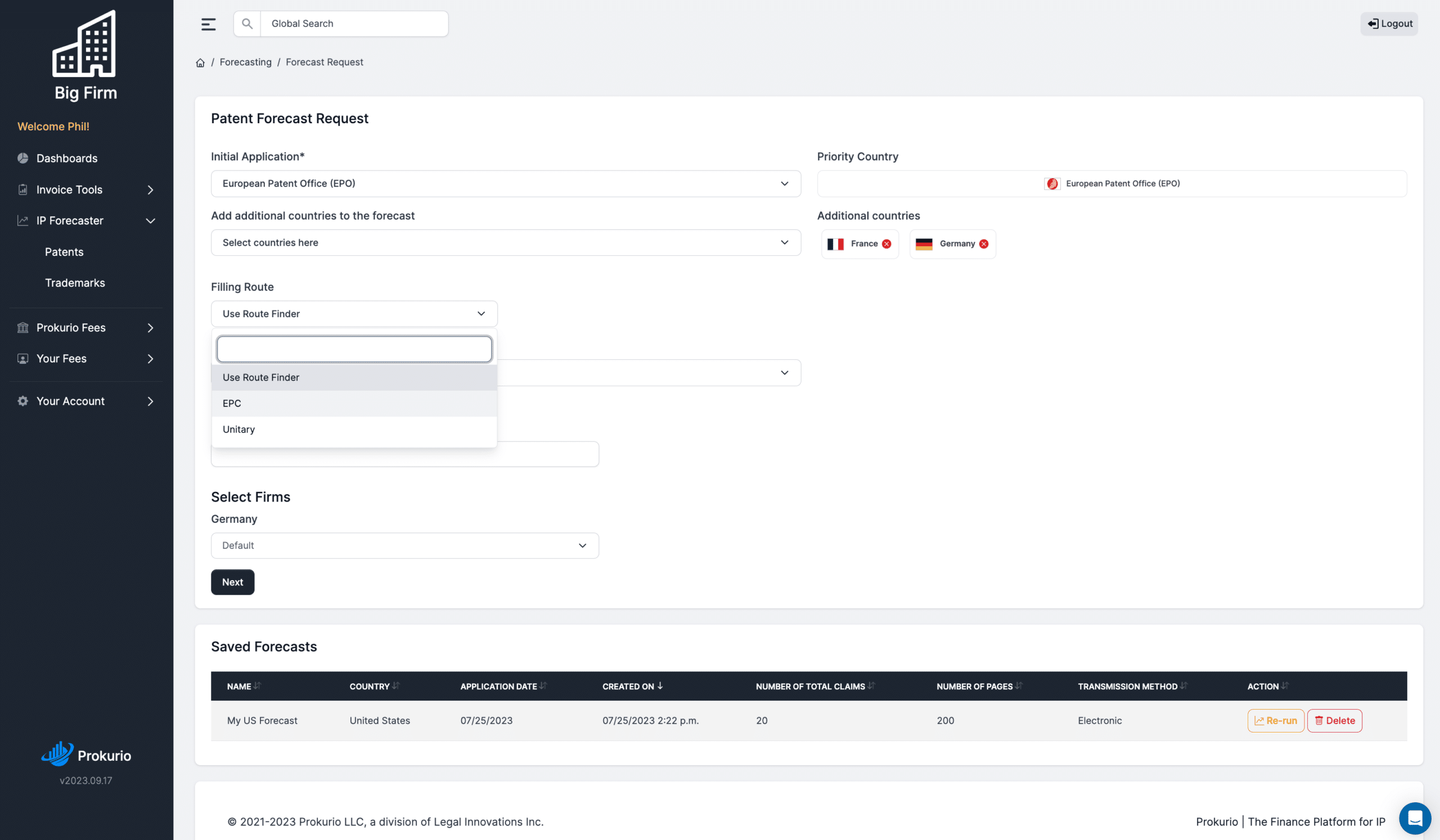Click the United States country cell
Image resolution: width=1440 pixels, height=840 pixels.
pyautogui.click(x=380, y=720)
